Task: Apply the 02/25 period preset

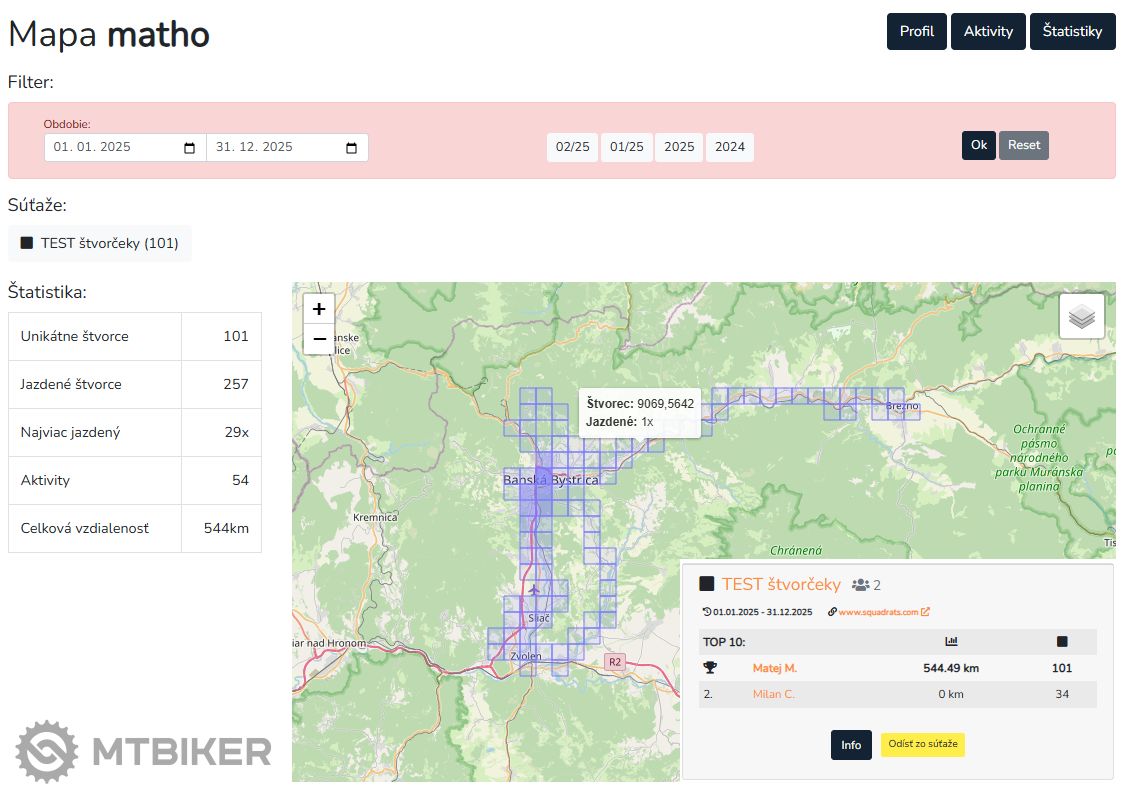Action: click(573, 147)
